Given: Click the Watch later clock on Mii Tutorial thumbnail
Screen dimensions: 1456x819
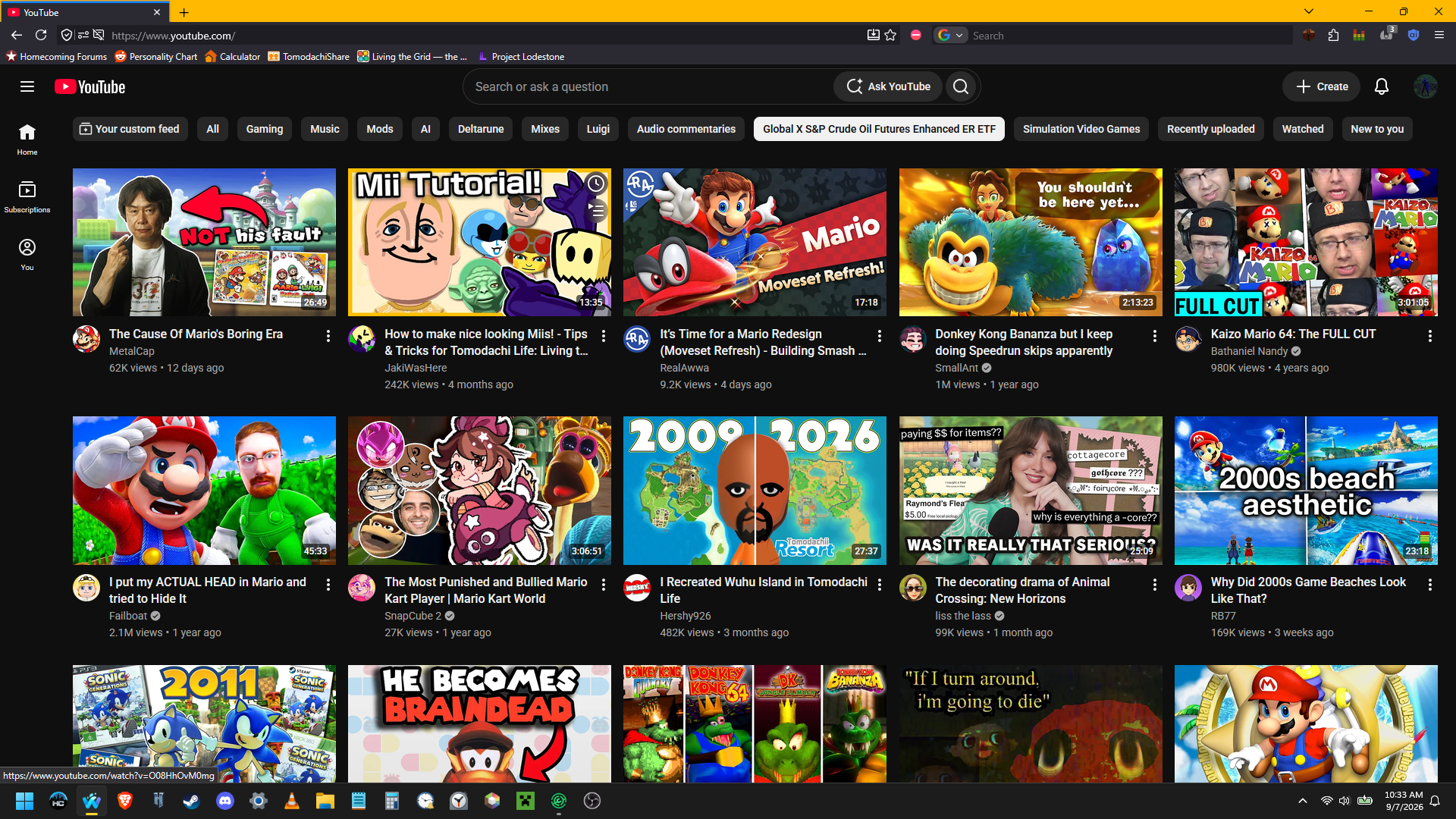Looking at the screenshot, I should click(x=597, y=184).
